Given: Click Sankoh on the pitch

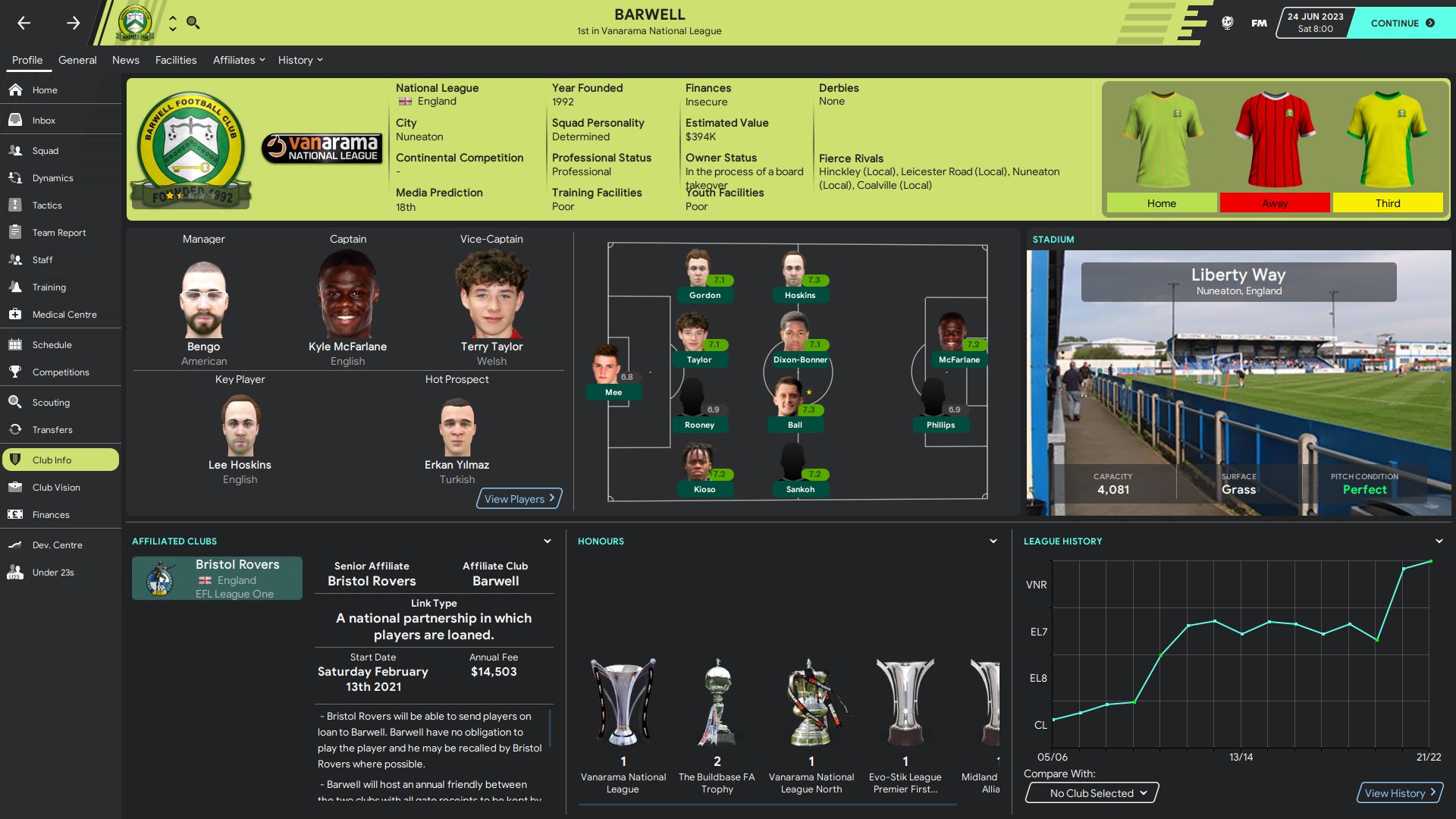Looking at the screenshot, I should click(800, 469).
